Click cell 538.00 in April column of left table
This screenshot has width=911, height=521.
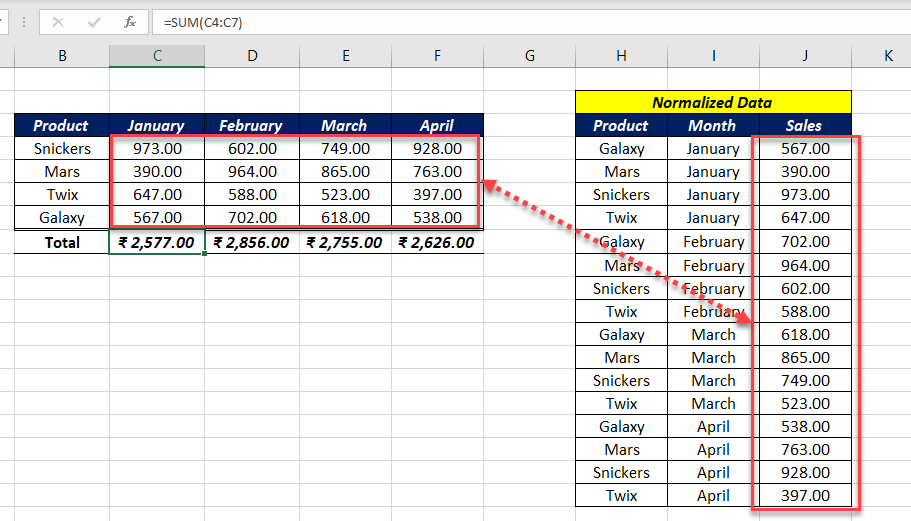pyautogui.click(x=437, y=218)
